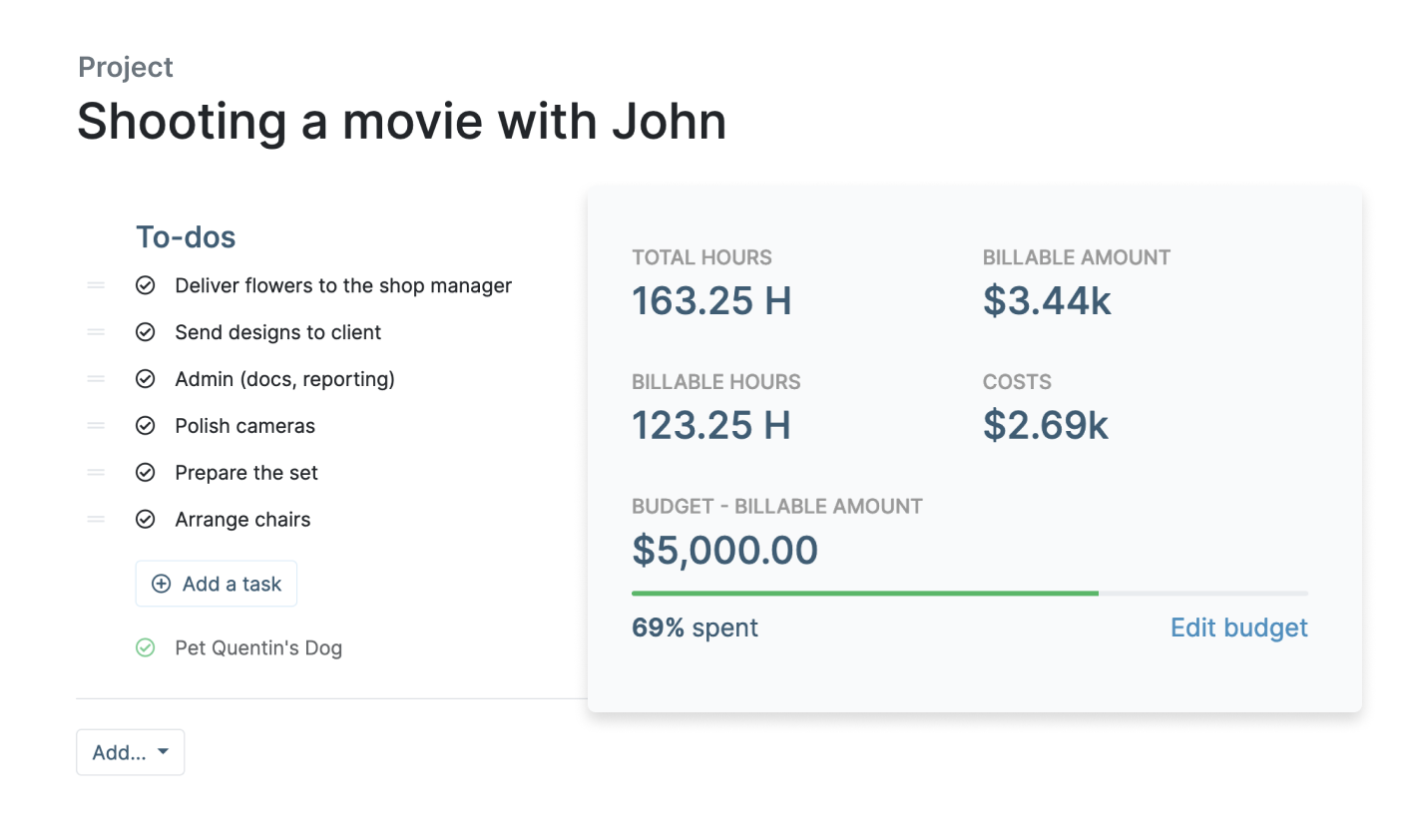Click the project title Shooting a movie with John
This screenshot has width=1403, height=840.
pyautogui.click(x=401, y=121)
